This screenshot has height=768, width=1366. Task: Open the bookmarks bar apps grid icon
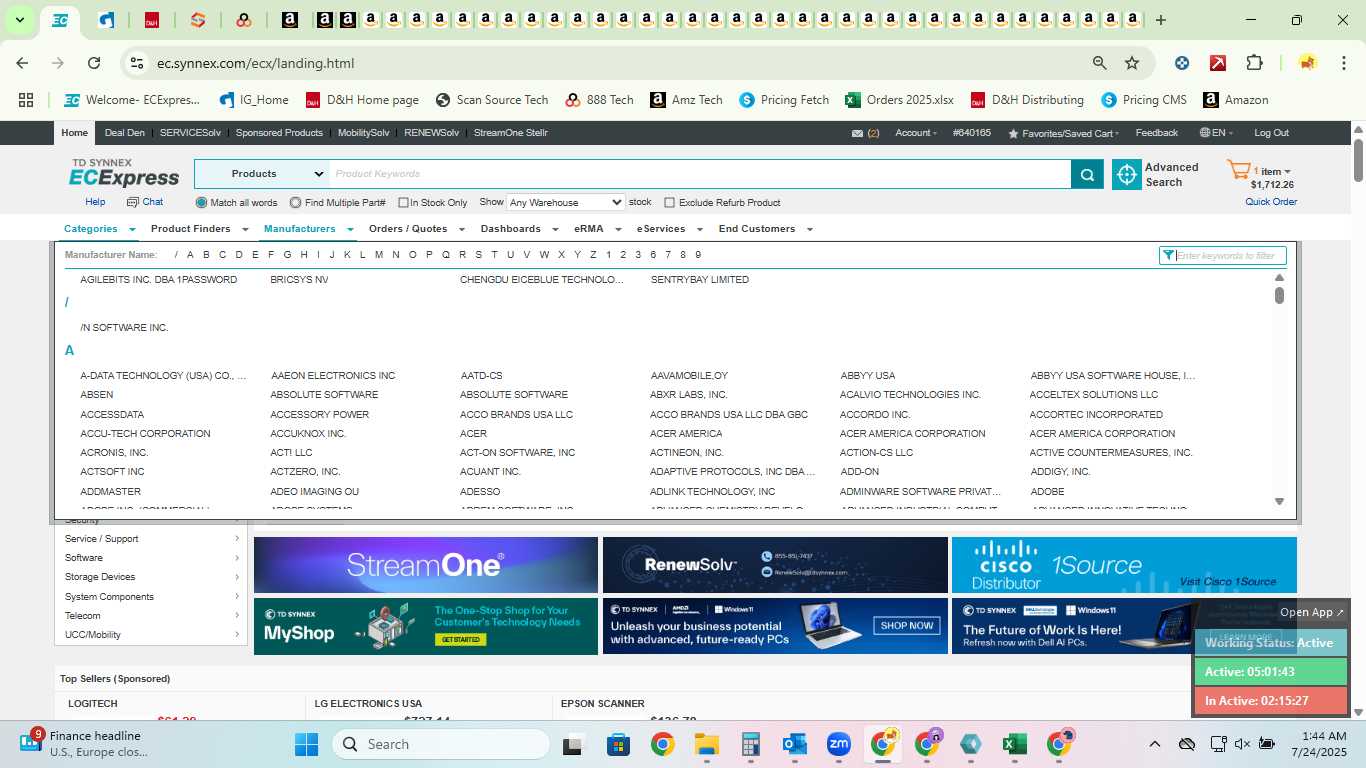point(26,100)
